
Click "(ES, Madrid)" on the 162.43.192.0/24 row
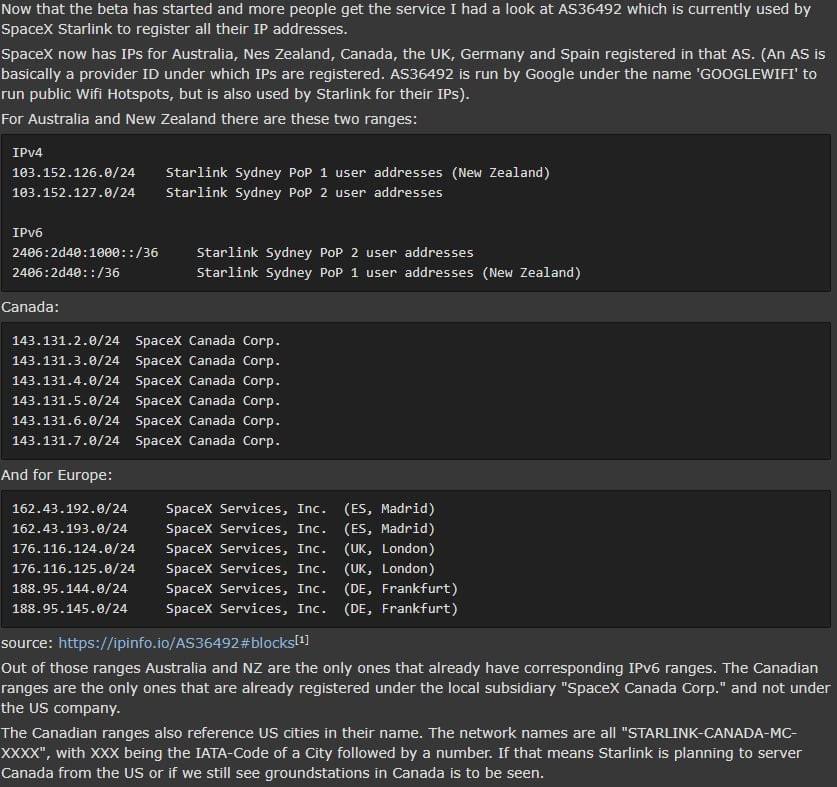click(x=390, y=509)
